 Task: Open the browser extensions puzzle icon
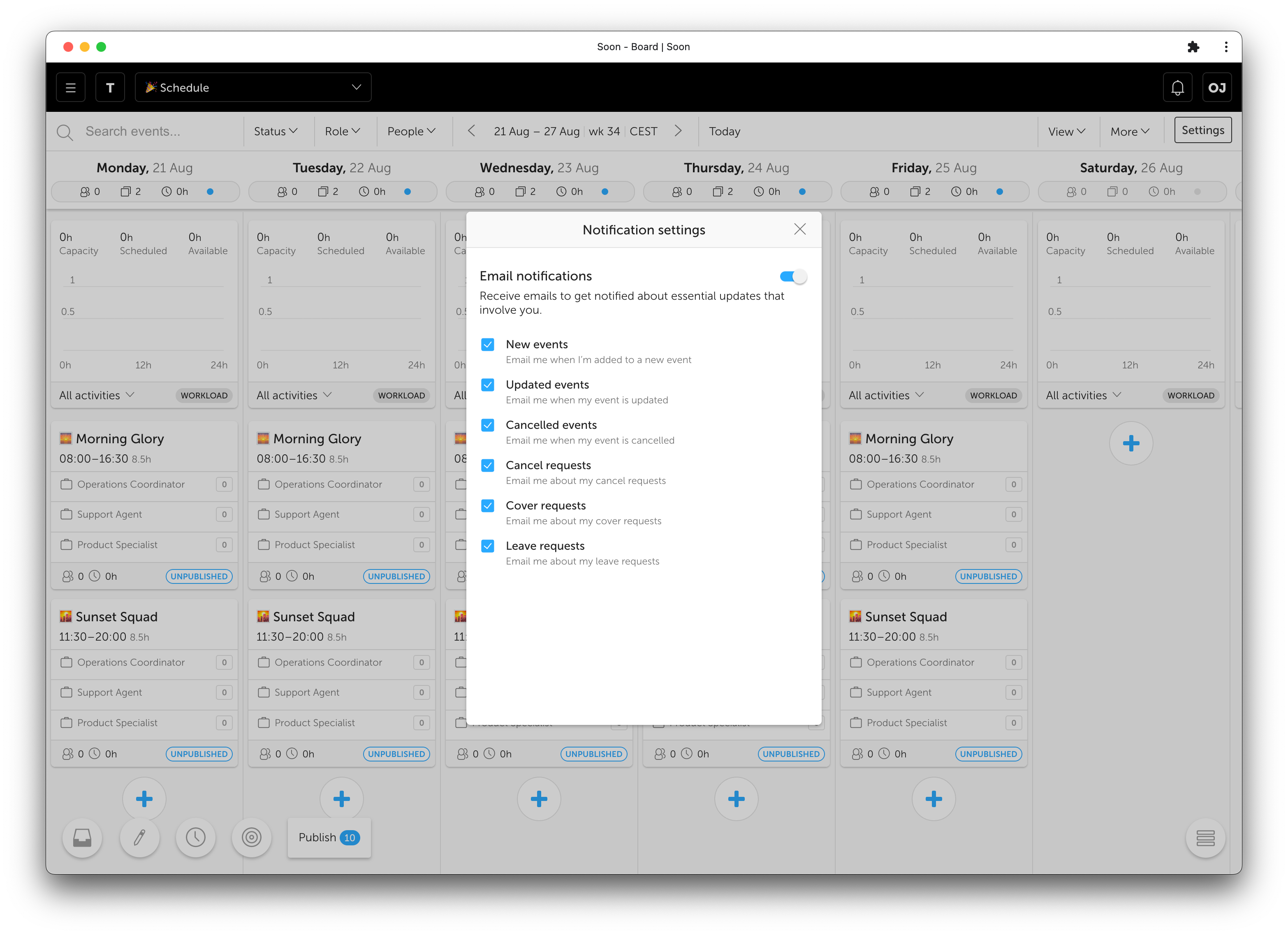pos(1193,47)
